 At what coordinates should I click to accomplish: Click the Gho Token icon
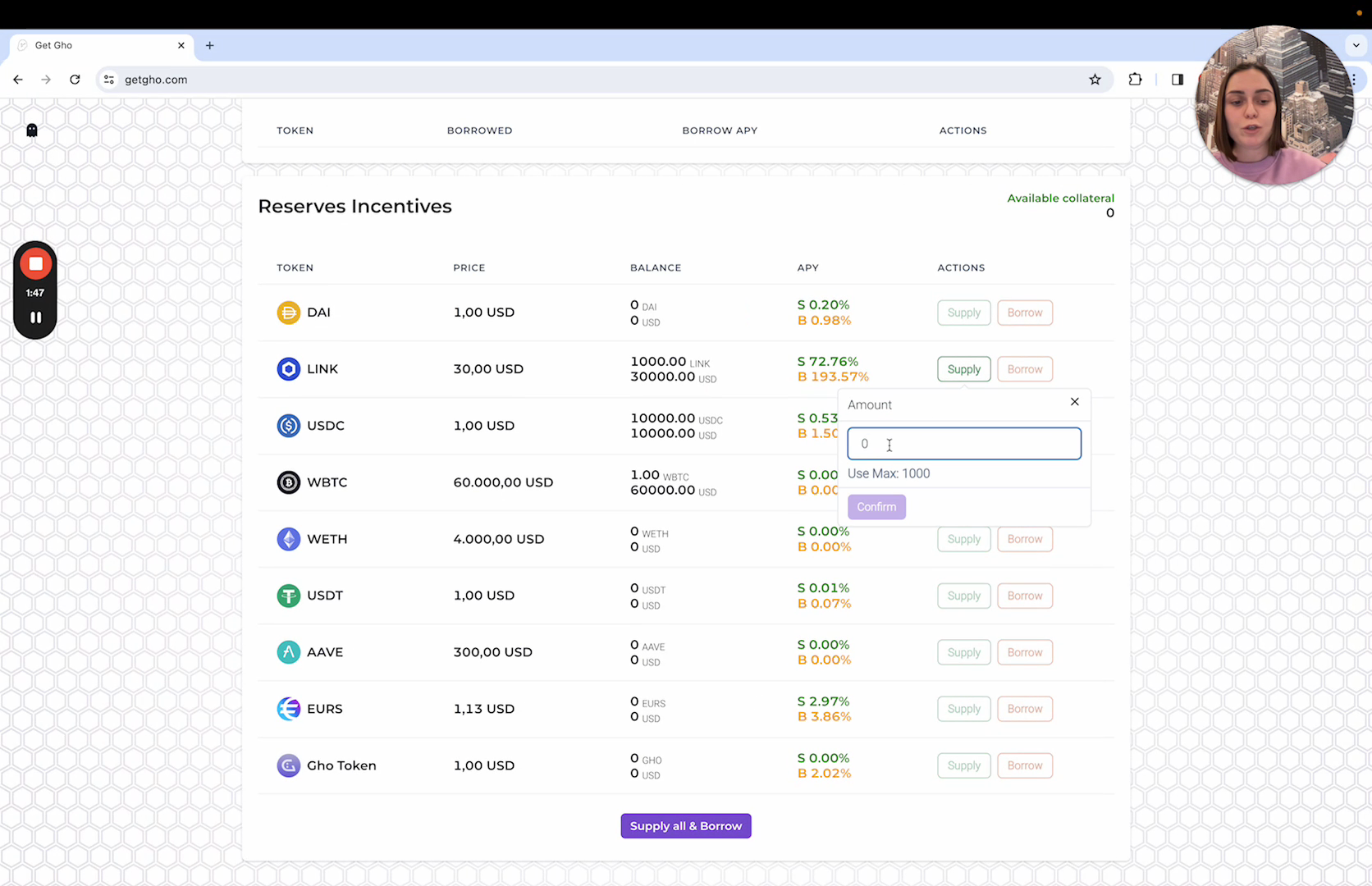click(288, 765)
